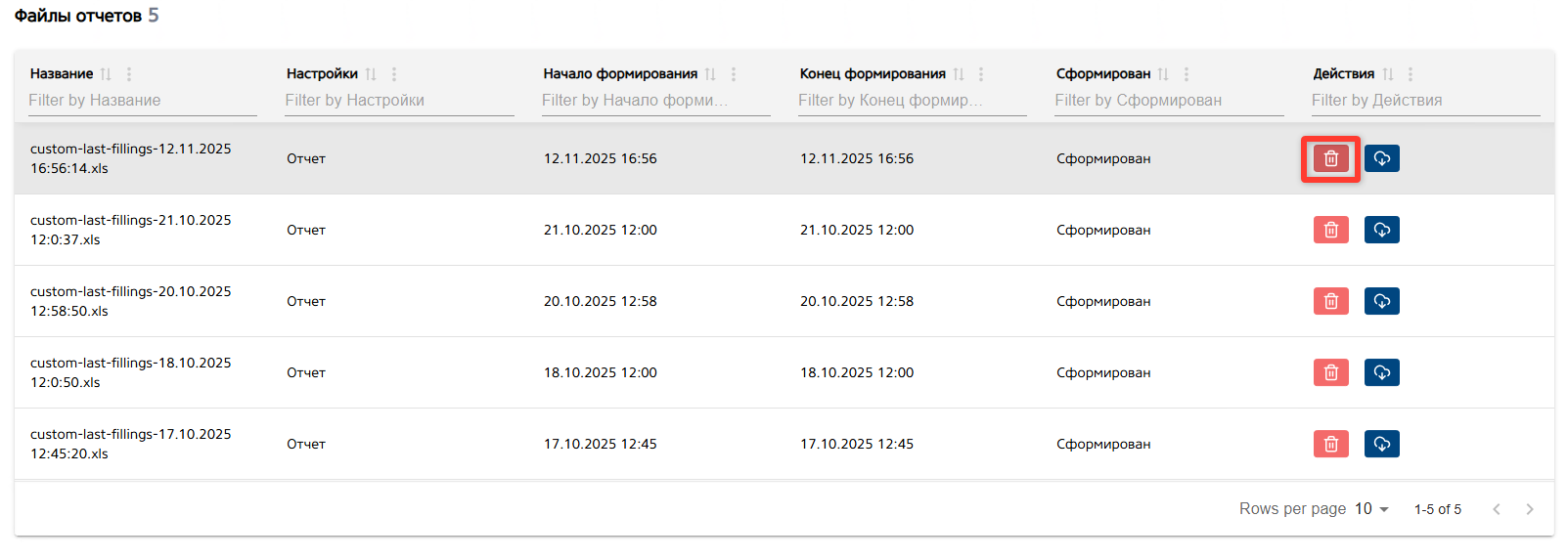Sort table by Название column
The width and height of the screenshot is (1568, 560).
point(106,74)
